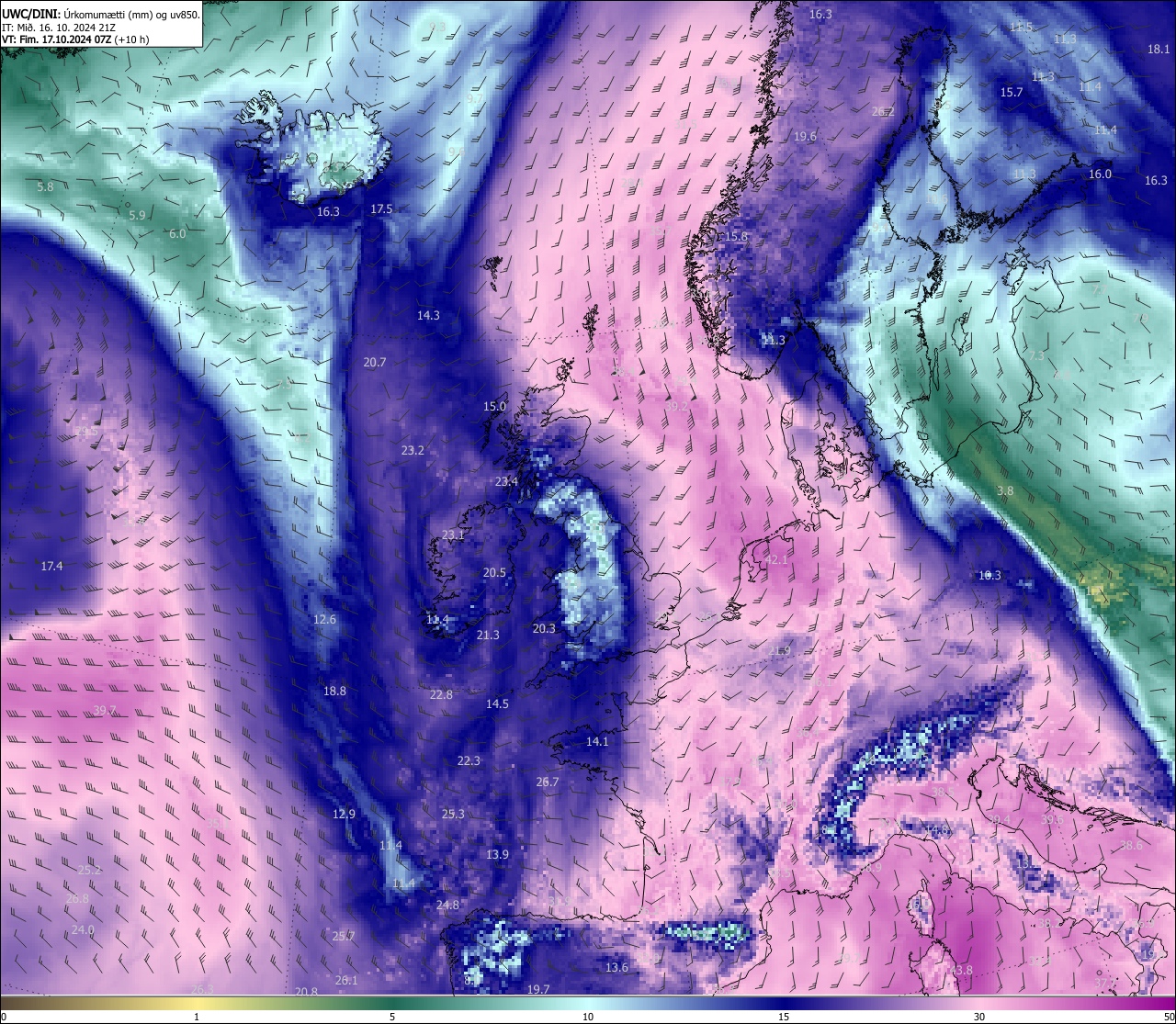Viewport: 1176px width, 1024px height.
Task: Click the map value '12.6'
Action: click(x=324, y=620)
